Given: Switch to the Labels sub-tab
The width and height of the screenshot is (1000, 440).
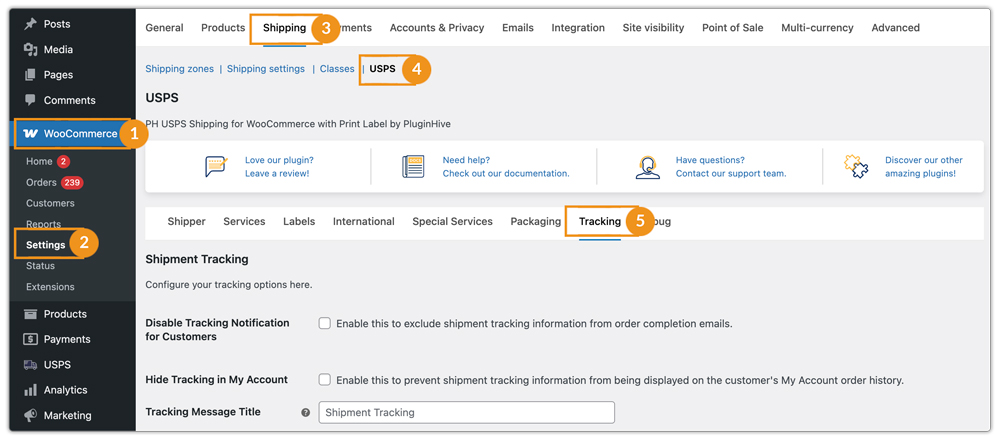Looking at the screenshot, I should 299,221.
